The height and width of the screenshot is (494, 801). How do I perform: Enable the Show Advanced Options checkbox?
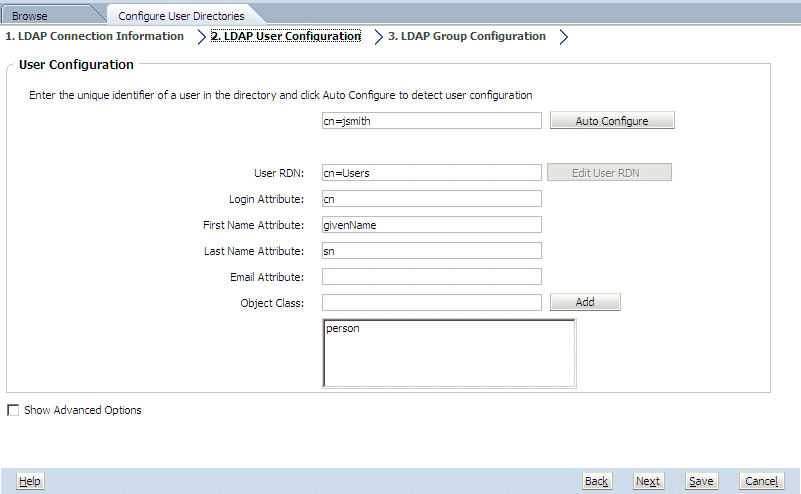pyautogui.click(x=13, y=410)
